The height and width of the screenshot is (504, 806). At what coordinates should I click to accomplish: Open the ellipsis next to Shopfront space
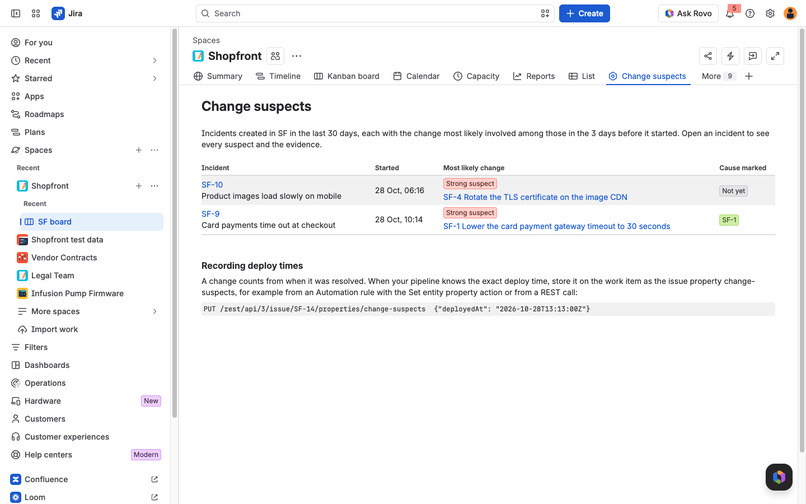[x=154, y=186]
